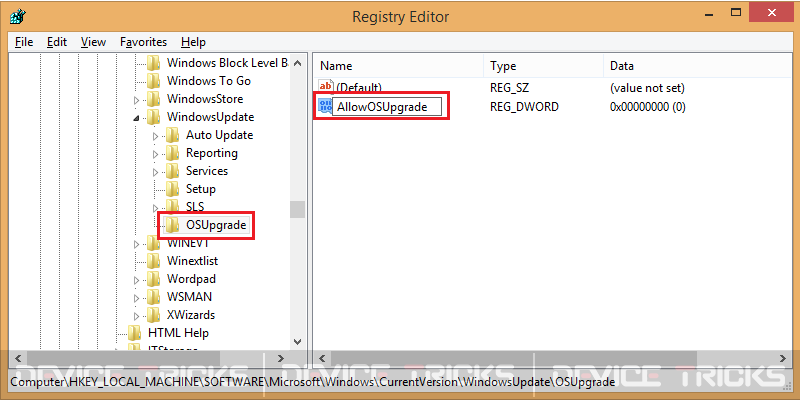
Task: Collapse the WindowsUpdate key
Action: (x=136, y=118)
